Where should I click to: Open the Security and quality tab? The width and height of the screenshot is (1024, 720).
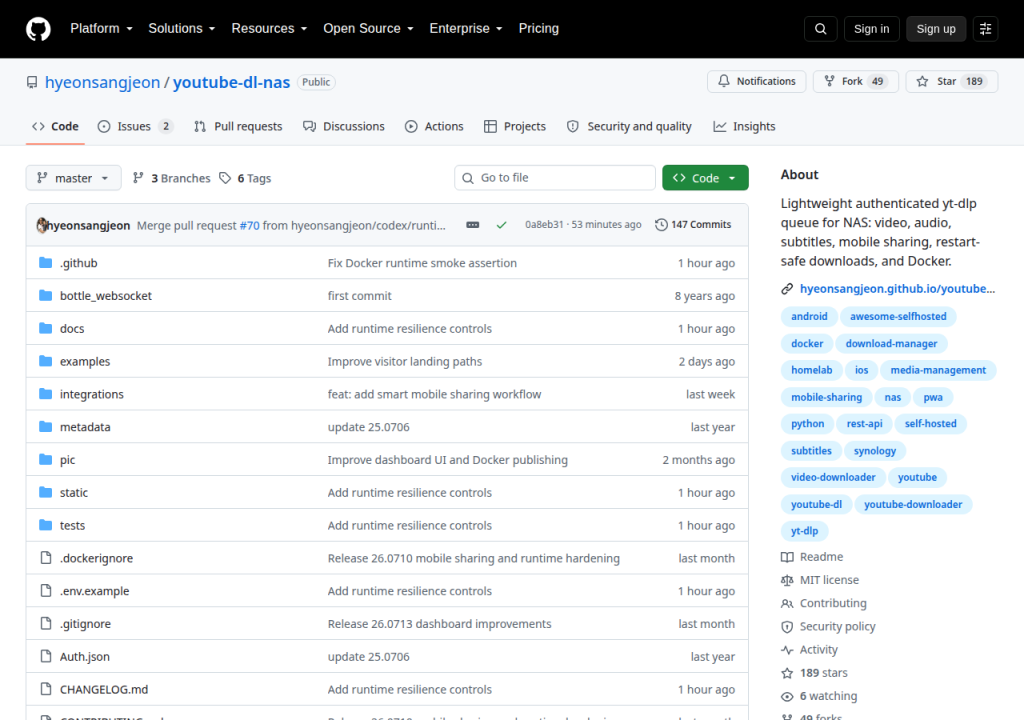pyautogui.click(x=629, y=127)
